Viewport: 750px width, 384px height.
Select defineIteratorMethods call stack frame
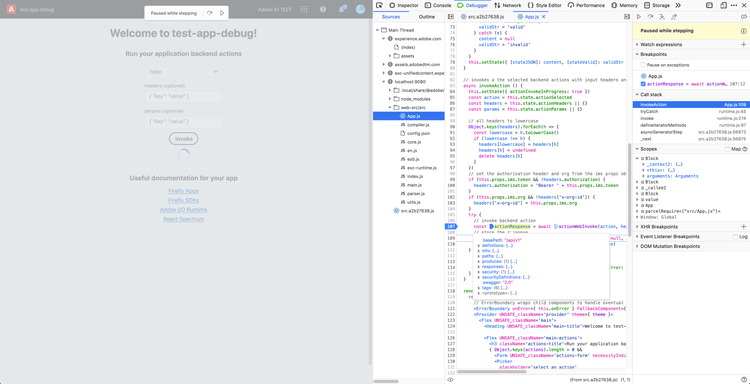[691, 125]
